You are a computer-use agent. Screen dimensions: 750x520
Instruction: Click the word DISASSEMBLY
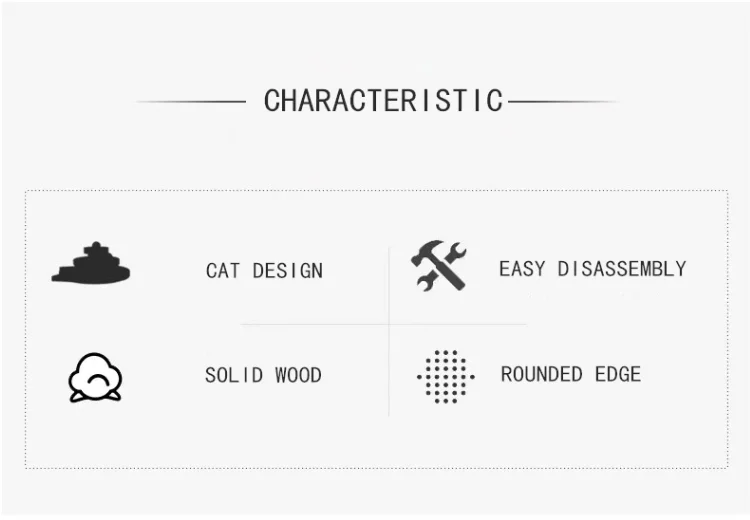tap(621, 268)
